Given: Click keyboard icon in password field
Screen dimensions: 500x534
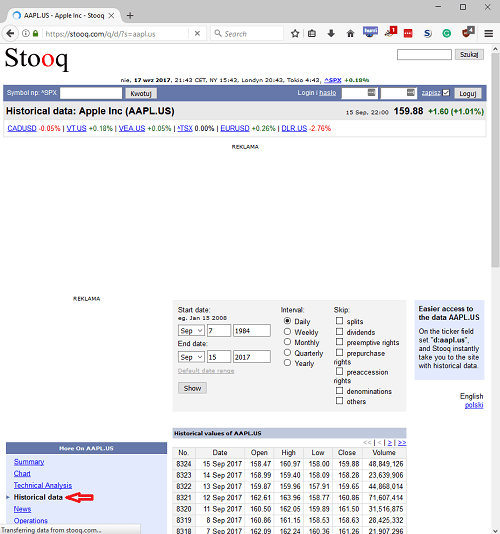Looking at the screenshot, I should coord(411,92).
